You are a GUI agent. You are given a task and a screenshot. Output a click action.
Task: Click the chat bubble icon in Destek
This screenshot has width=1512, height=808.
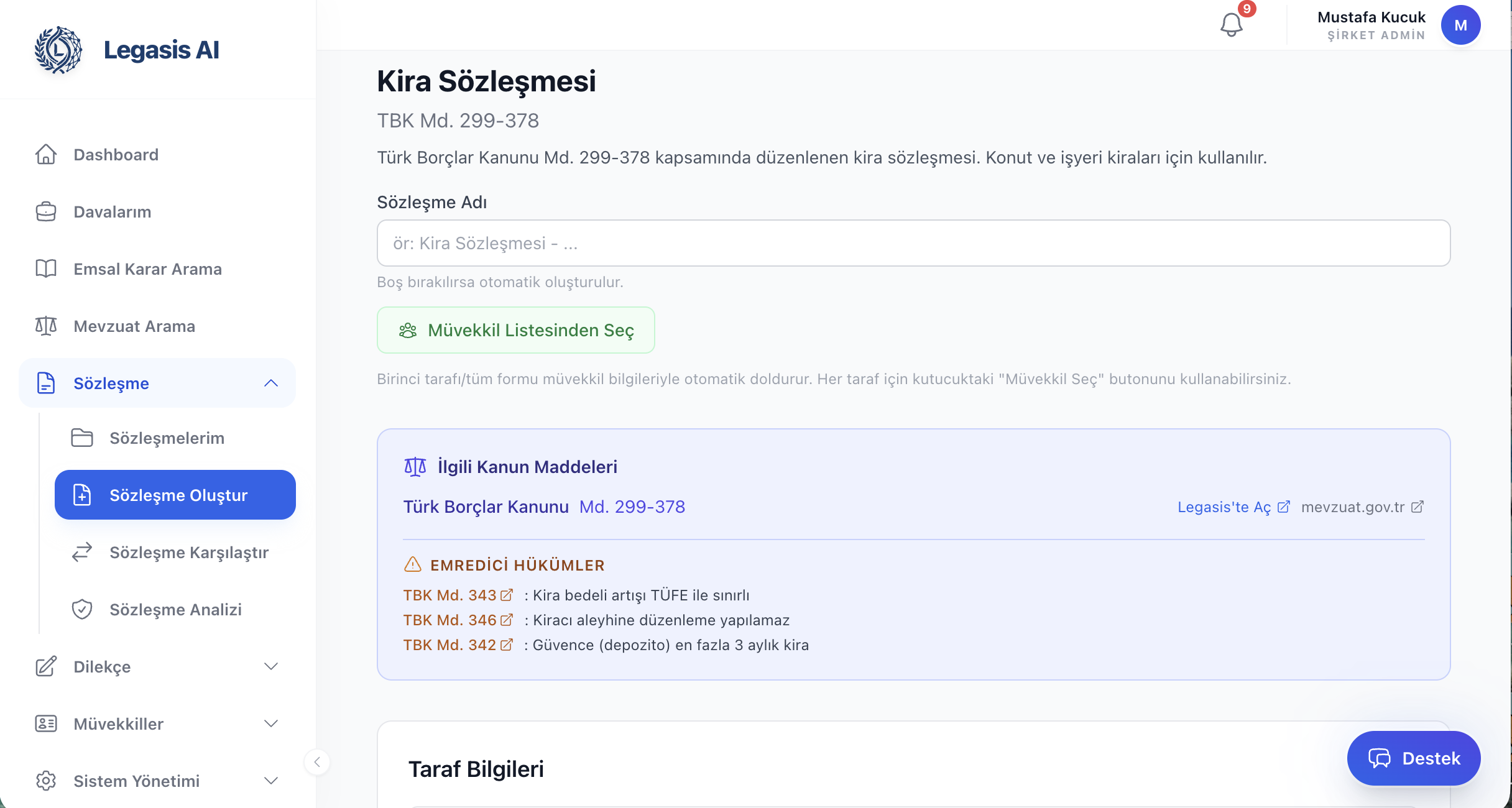[x=1379, y=758]
